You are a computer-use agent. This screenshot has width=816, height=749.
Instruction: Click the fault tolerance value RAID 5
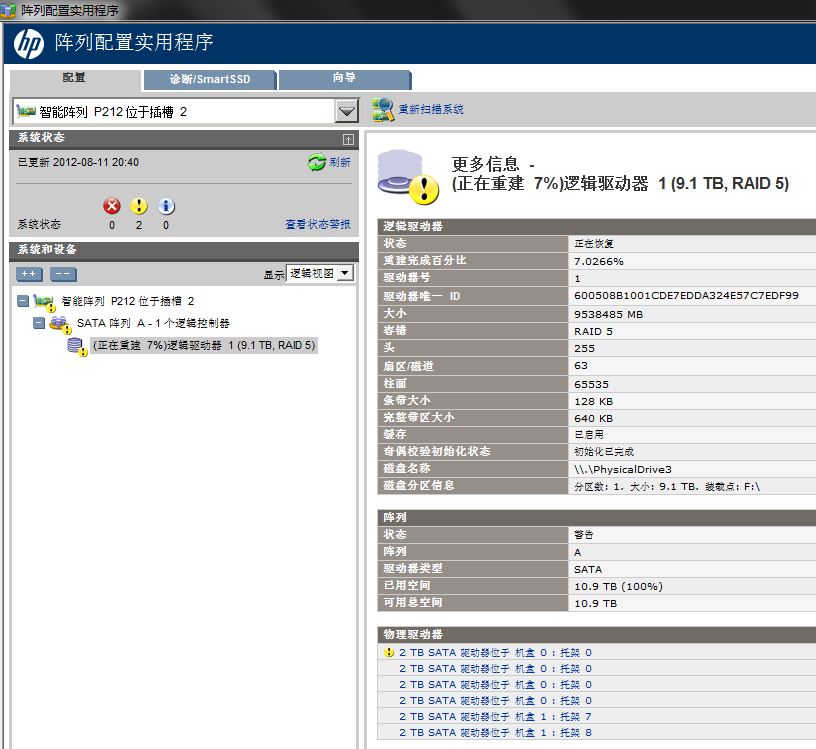593,332
